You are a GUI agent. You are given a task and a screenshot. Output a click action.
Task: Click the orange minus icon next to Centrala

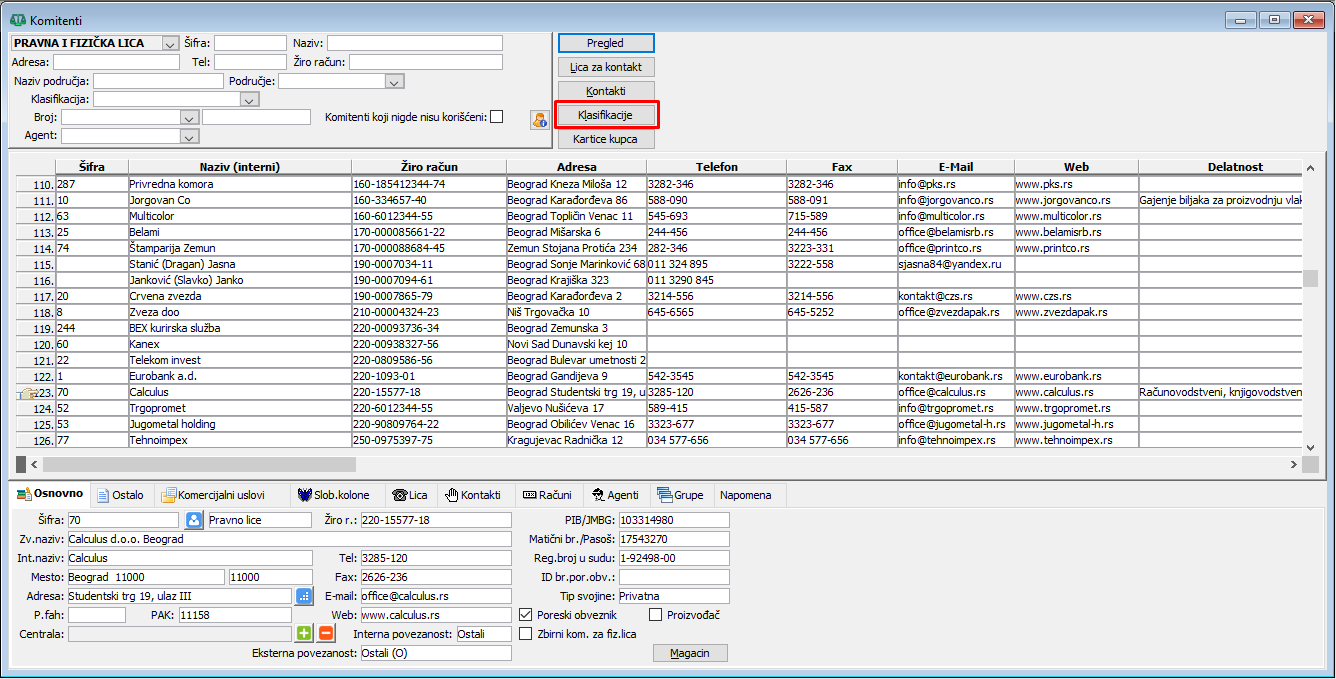325,633
